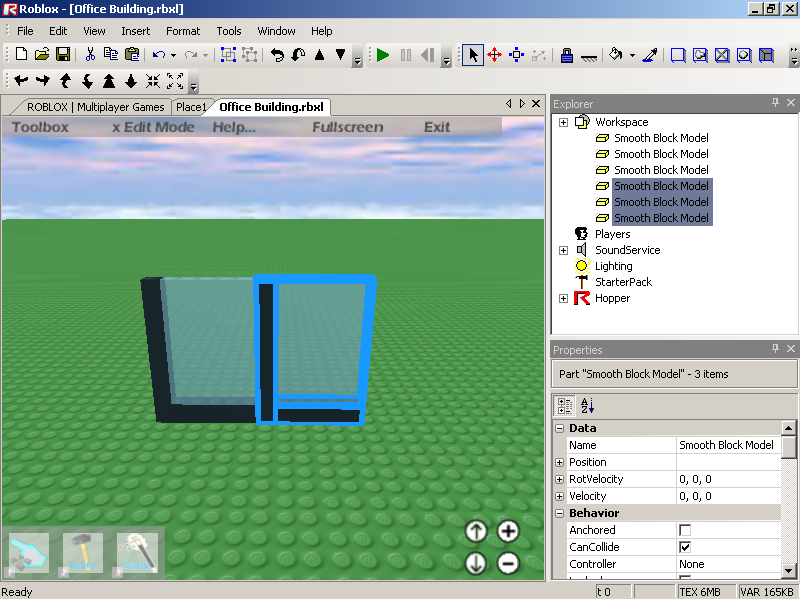Enable the Anchored checkbox
The image size is (800, 600).
click(x=685, y=530)
